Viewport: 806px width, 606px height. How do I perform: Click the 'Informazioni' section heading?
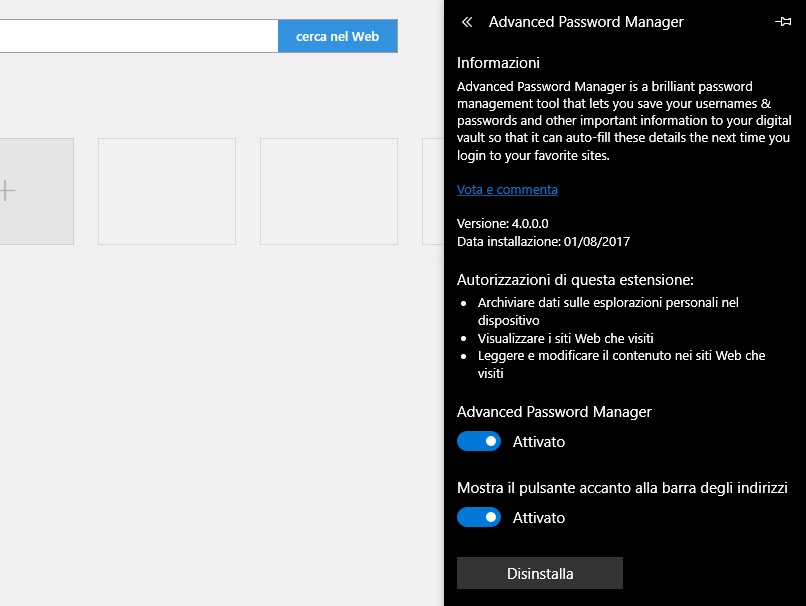click(498, 63)
